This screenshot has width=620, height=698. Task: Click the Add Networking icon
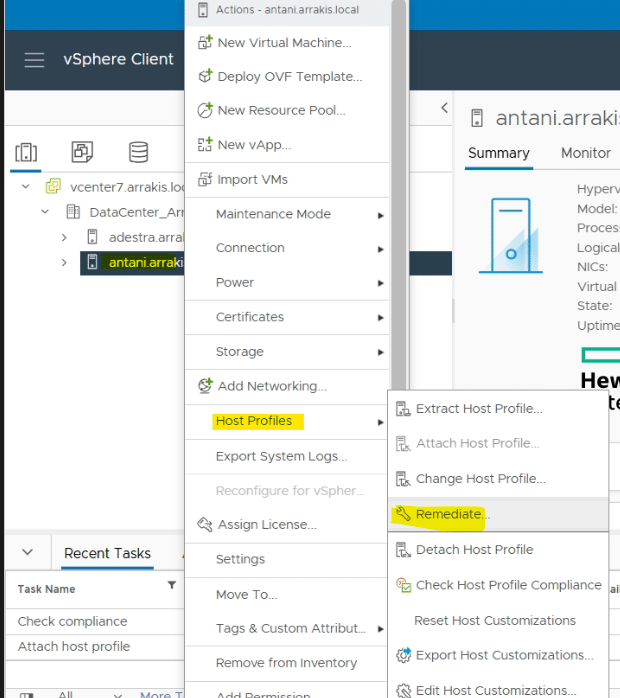pyautogui.click(x=205, y=386)
